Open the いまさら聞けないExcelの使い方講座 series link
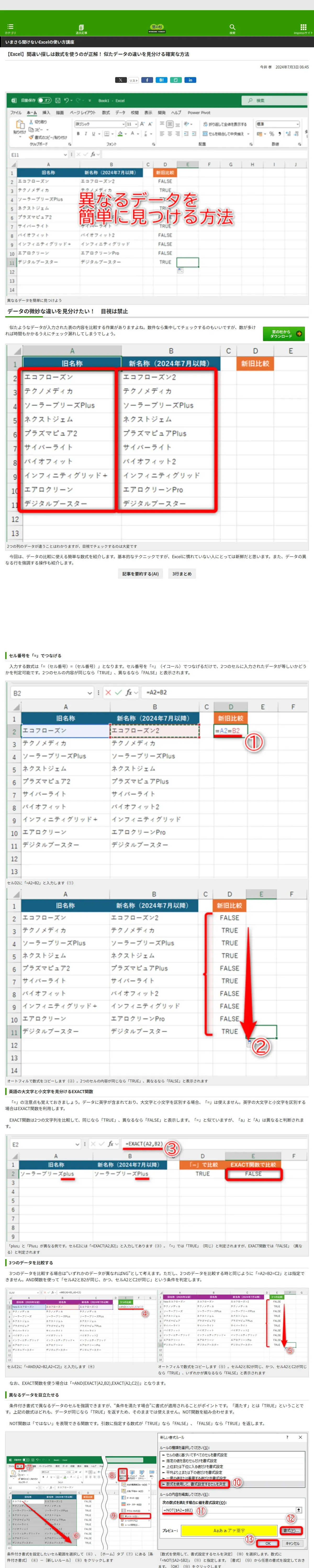This screenshot has width=314, height=1568. (40, 42)
